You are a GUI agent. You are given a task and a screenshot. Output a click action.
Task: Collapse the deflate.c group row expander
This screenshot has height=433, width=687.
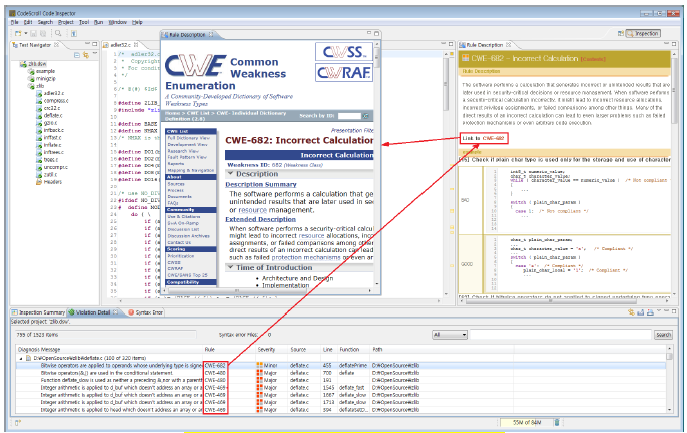coord(21,358)
